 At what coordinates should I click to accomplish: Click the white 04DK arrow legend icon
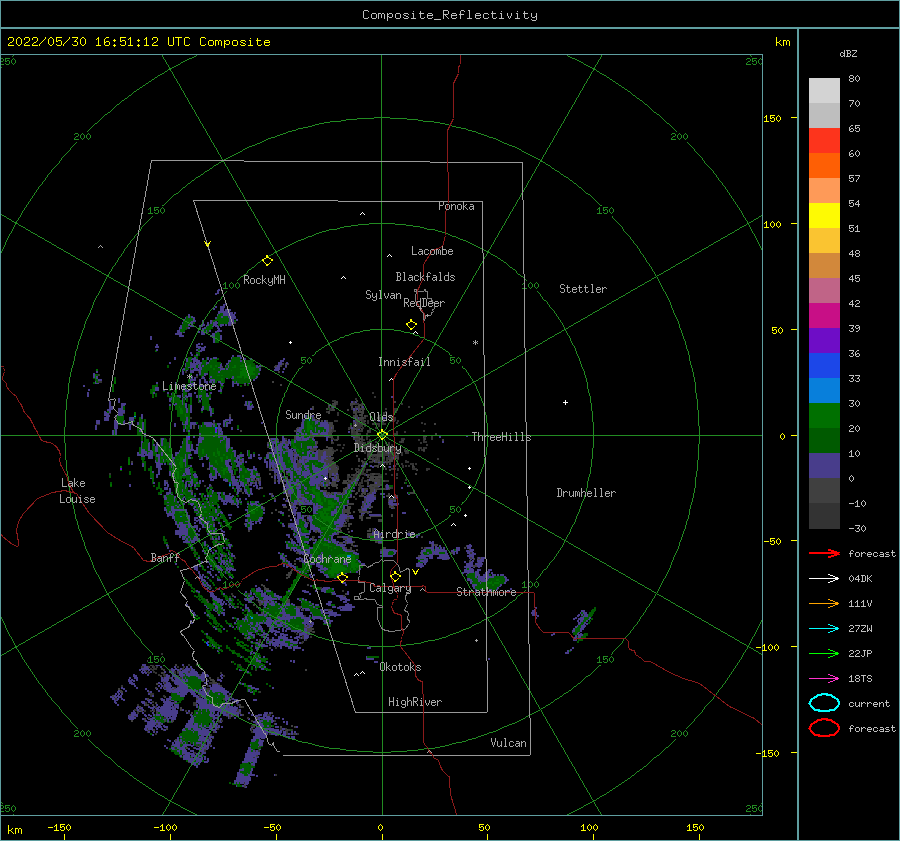tap(824, 579)
